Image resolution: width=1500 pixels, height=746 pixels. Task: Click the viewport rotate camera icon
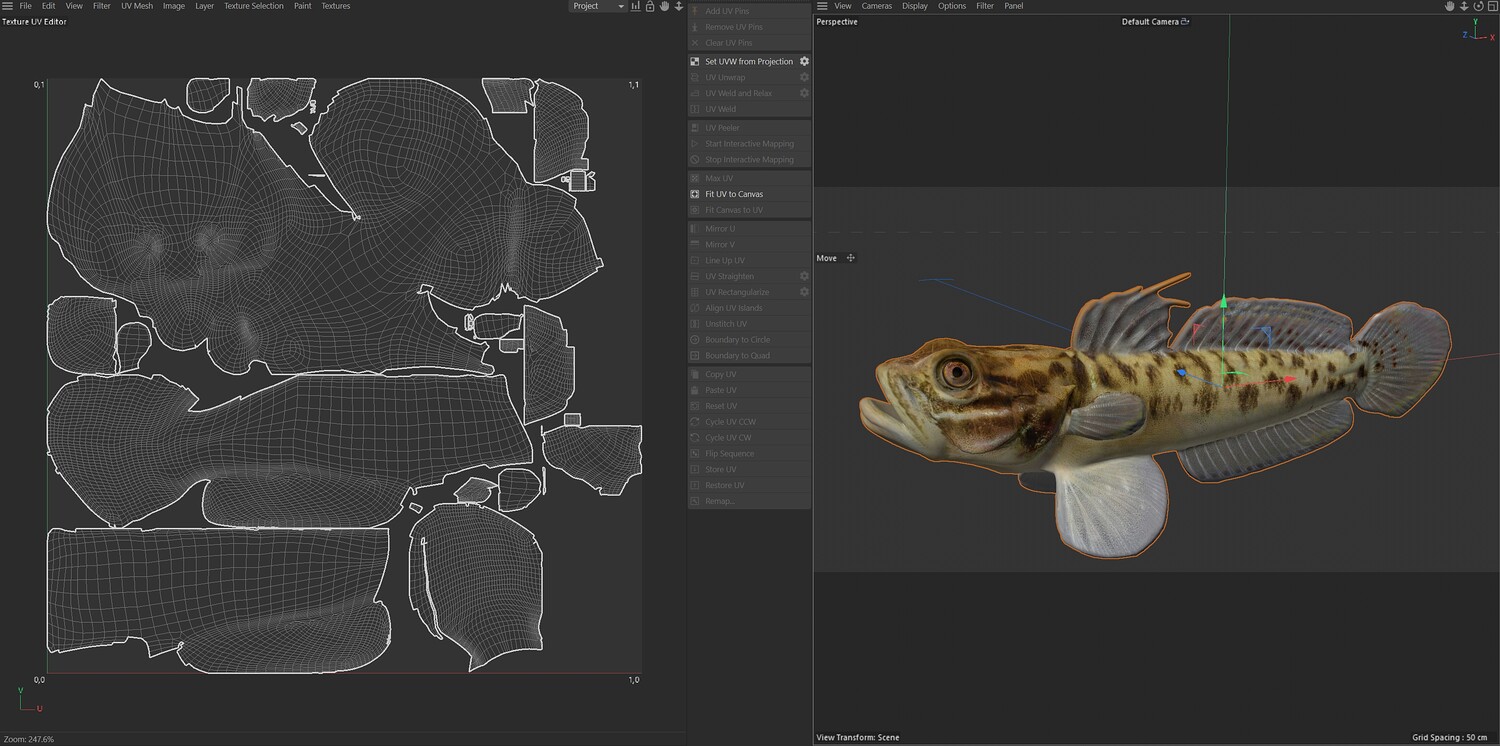pyautogui.click(x=1477, y=6)
